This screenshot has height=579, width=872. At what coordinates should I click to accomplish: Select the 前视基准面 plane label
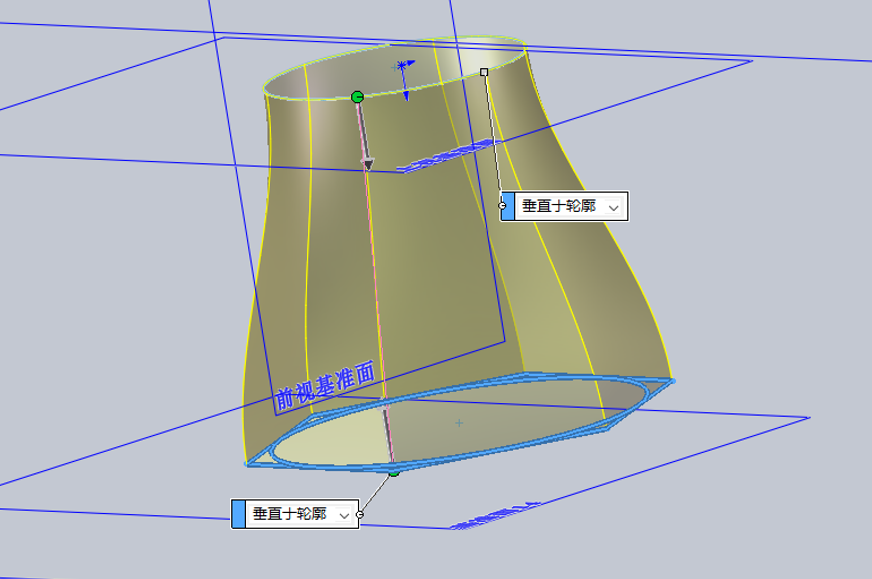325,385
